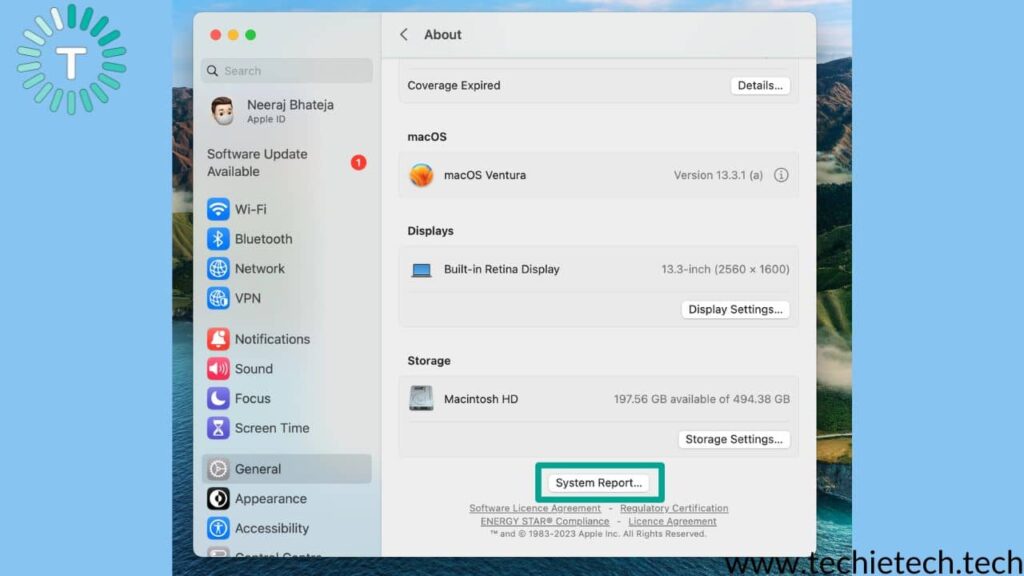
Task: Select Bluetooth in the sidebar
Action: [x=263, y=239]
